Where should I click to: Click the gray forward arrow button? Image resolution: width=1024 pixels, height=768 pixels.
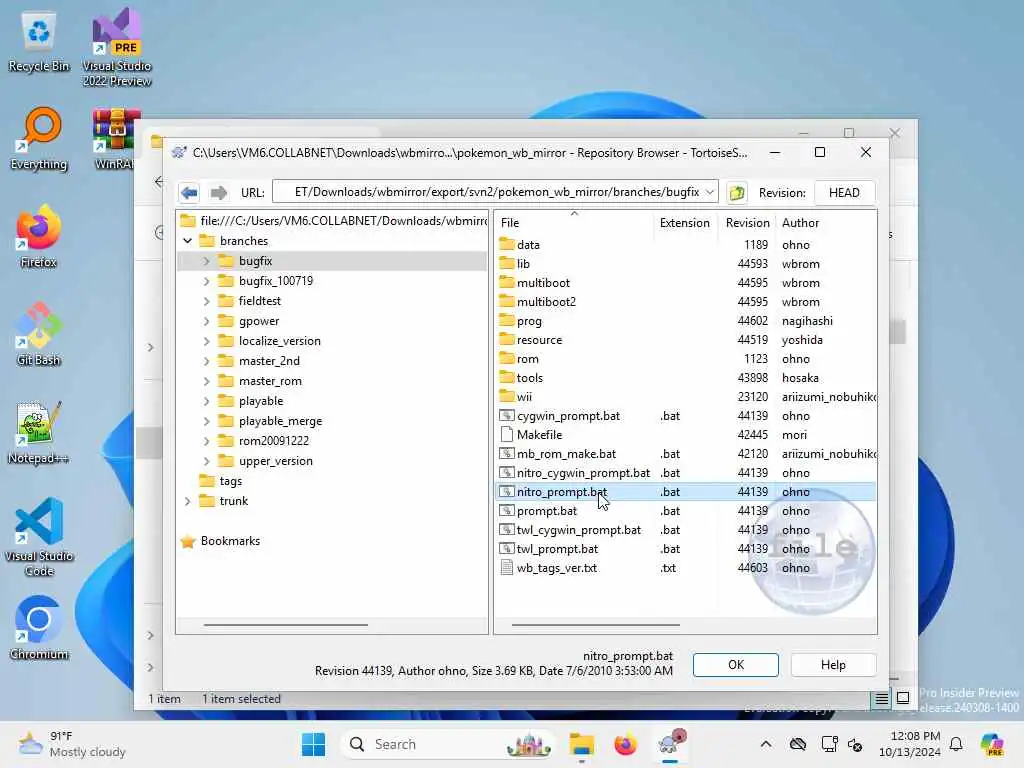(x=219, y=193)
